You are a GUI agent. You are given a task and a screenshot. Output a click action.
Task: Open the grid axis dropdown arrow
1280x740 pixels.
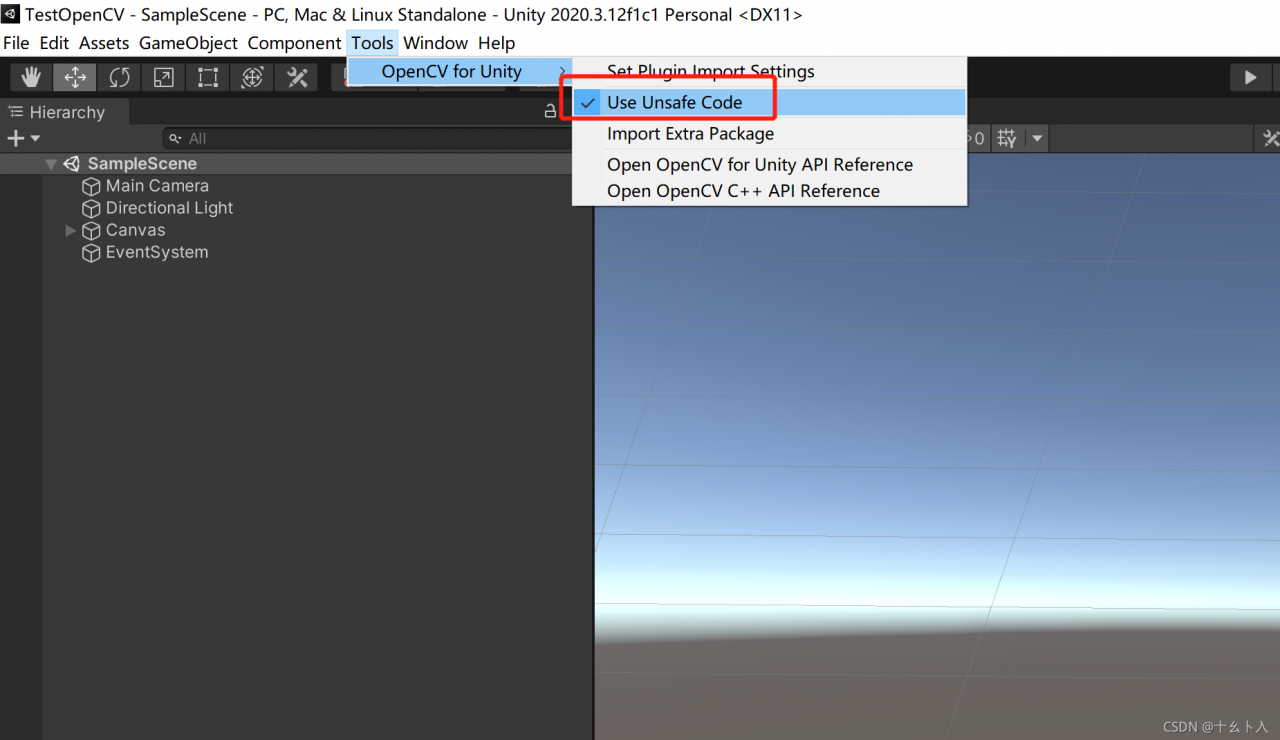(1037, 139)
